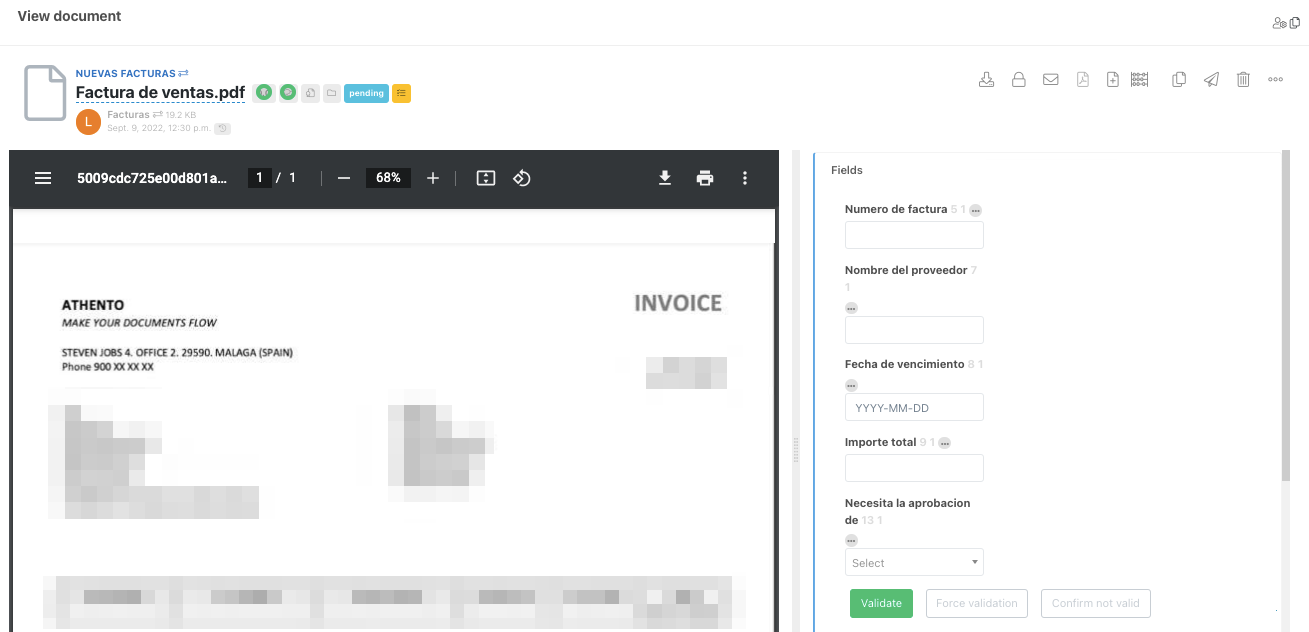The width and height of the screenshot is (1309, 632).
Task: Rotate PDF page counterclockwise
Action: point(521,178)
